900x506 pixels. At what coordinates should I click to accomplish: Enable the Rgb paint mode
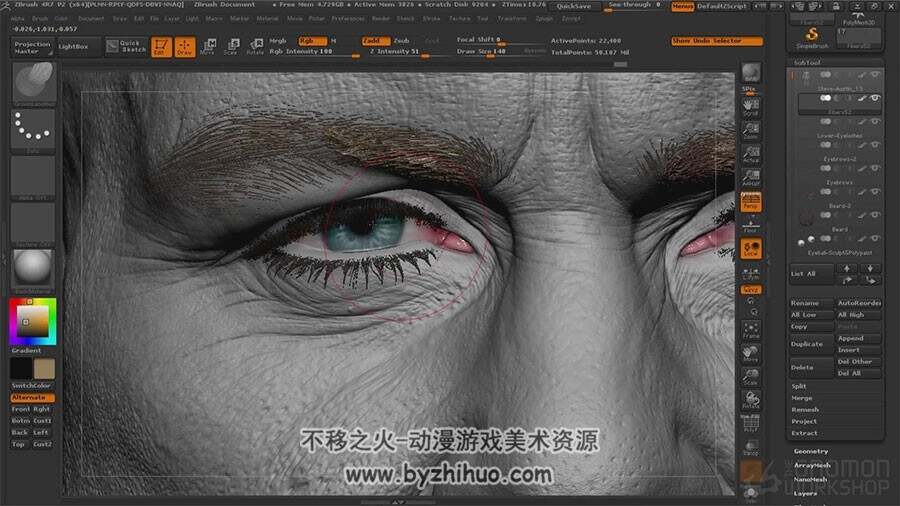[x=312, y=41]
